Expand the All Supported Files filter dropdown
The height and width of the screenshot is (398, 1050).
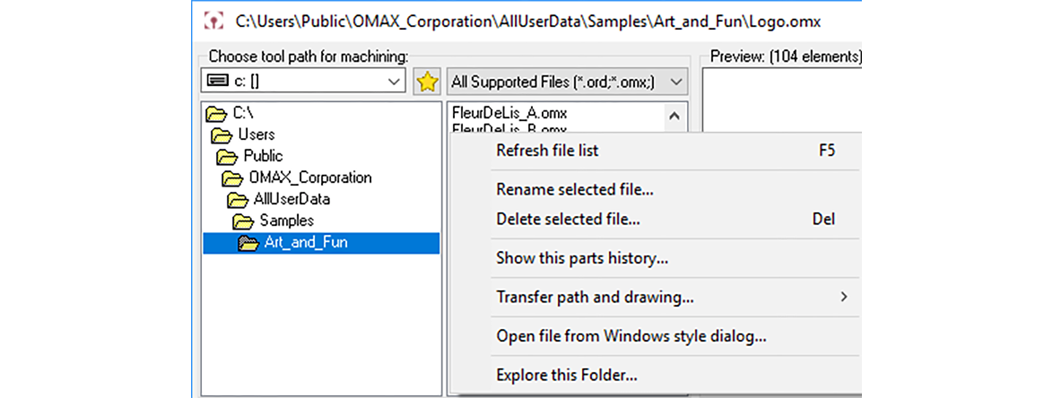[567, 82]
